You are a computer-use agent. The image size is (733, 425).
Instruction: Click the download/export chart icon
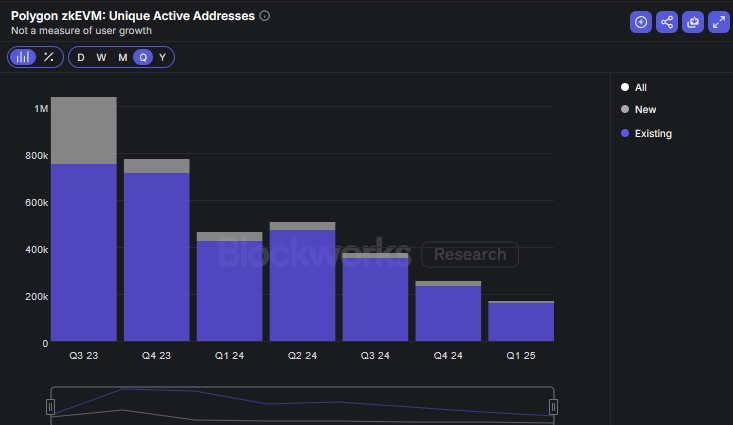pos(693,22)
